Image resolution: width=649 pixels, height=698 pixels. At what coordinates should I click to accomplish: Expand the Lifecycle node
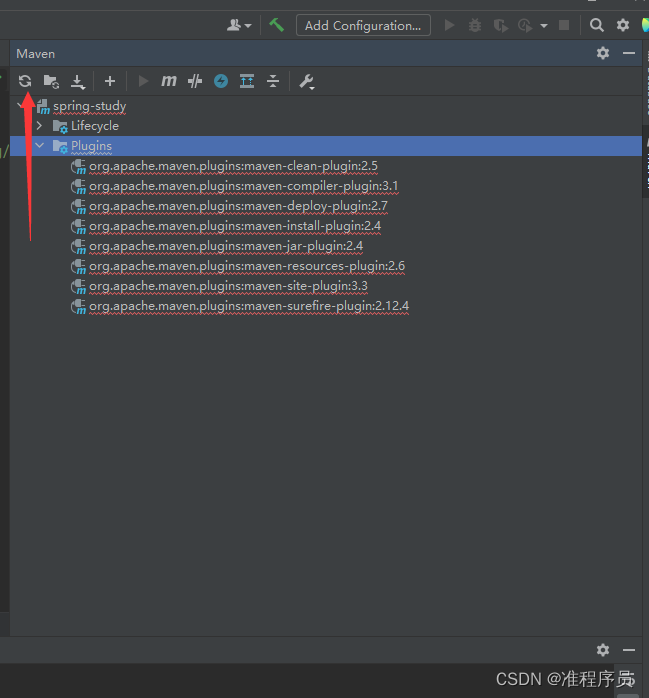pyautogui.click(x=39, y=126)
